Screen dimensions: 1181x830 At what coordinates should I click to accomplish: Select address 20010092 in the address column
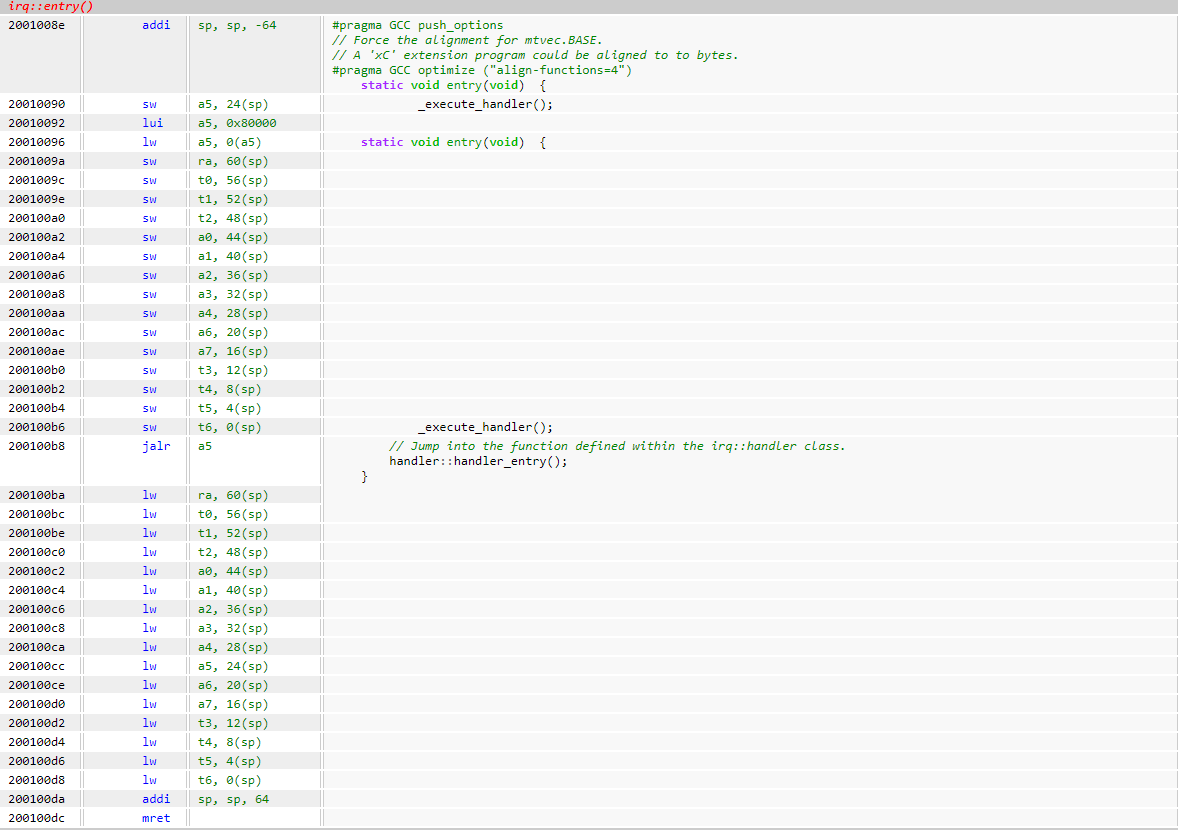point(36,123)
